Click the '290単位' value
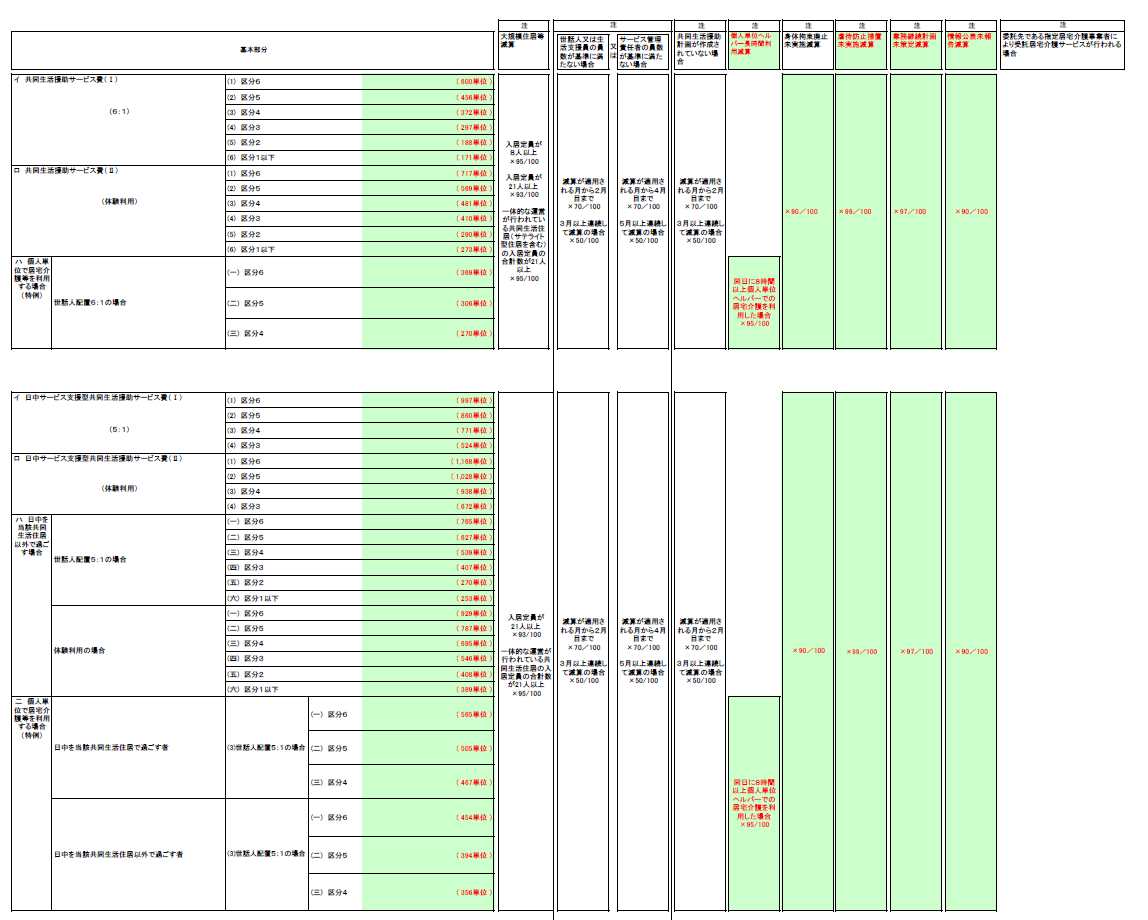 point(474,234)
